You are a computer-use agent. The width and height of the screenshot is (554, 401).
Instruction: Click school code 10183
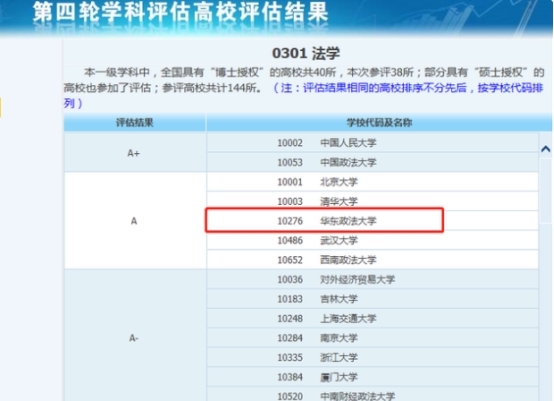tap(290, 299)
